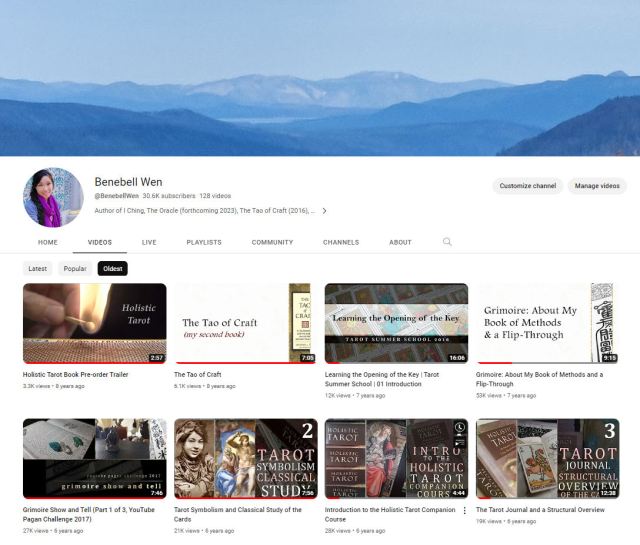Screen dimensions: 640x545
Task: Open the Tarot Journal Structural Overview thumbnail
Action: pyautogui.click(x=547, y=458)
